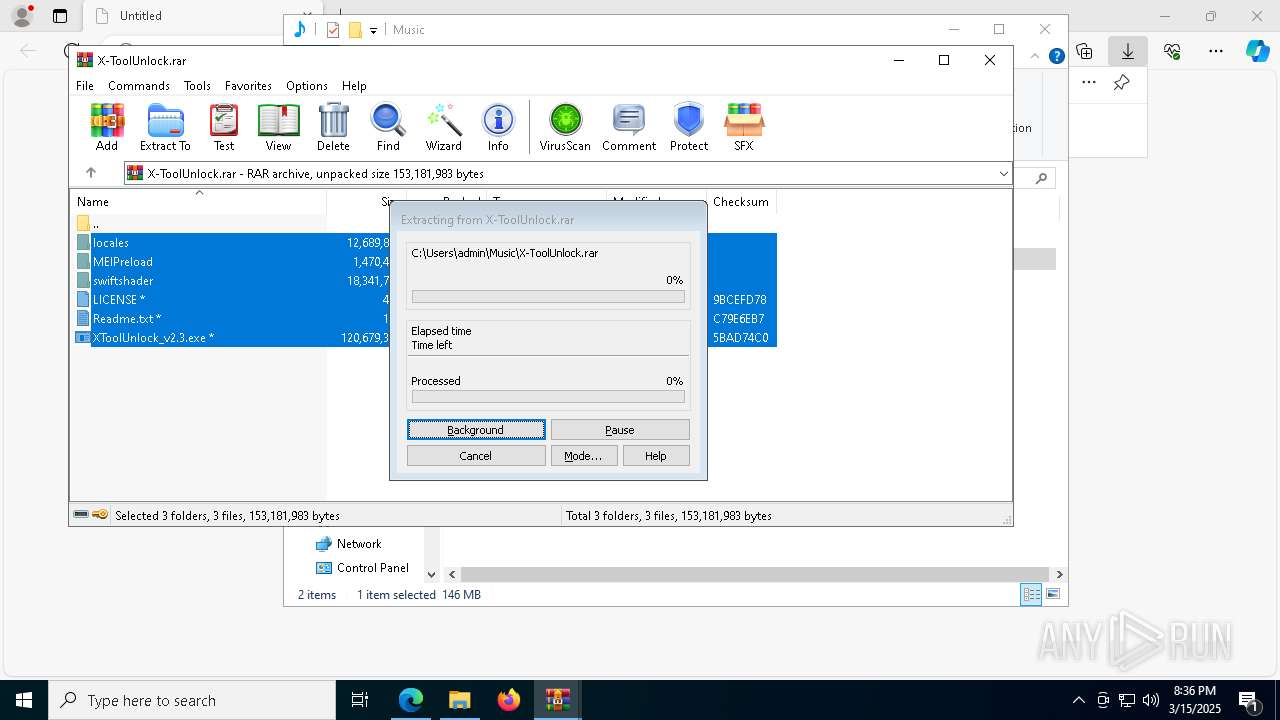Click the Copilot icon in Edge
This screenshot has height=720, width=1280.
[x=1258, y=51]
